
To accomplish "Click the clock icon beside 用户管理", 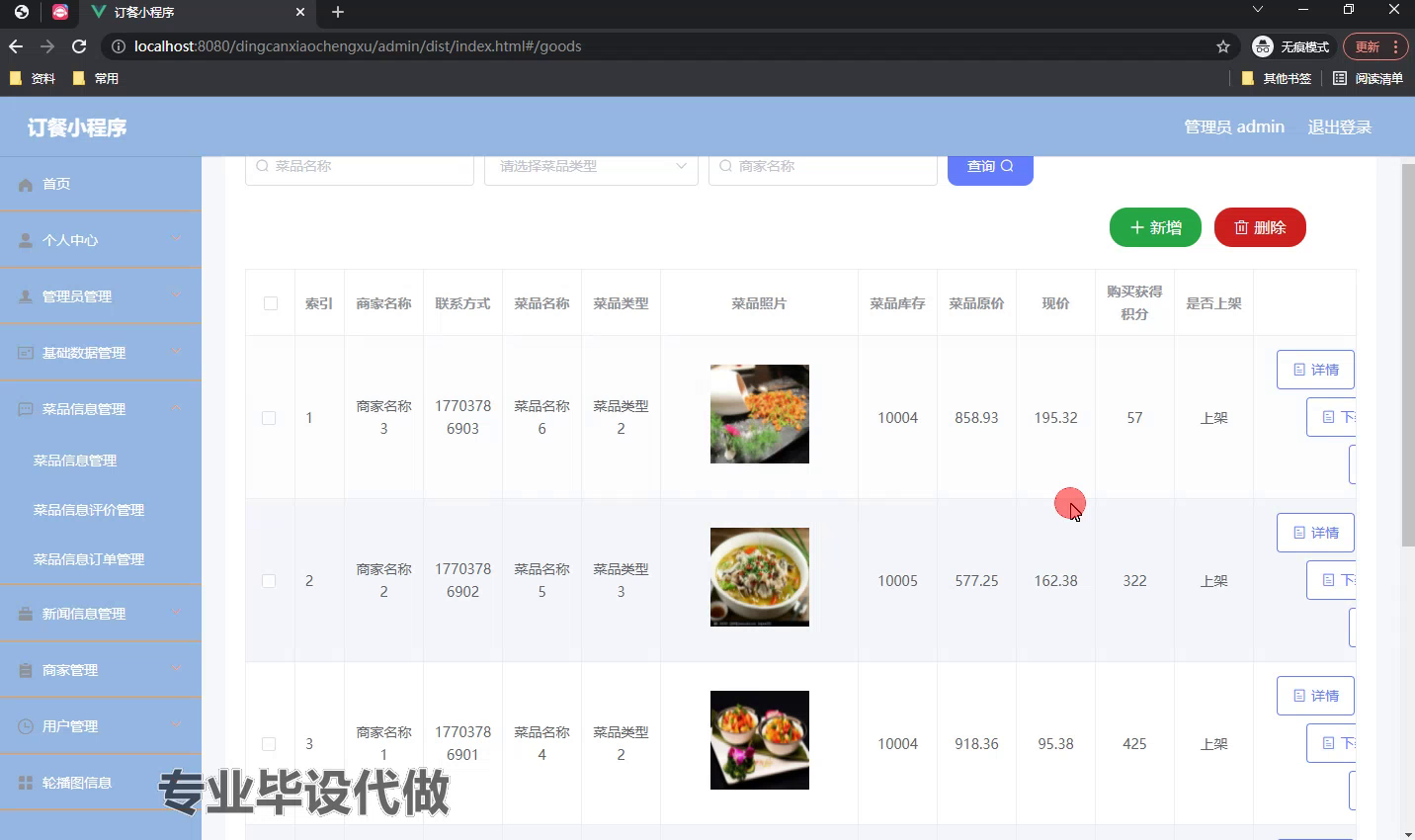I will (x=26, y=726).
